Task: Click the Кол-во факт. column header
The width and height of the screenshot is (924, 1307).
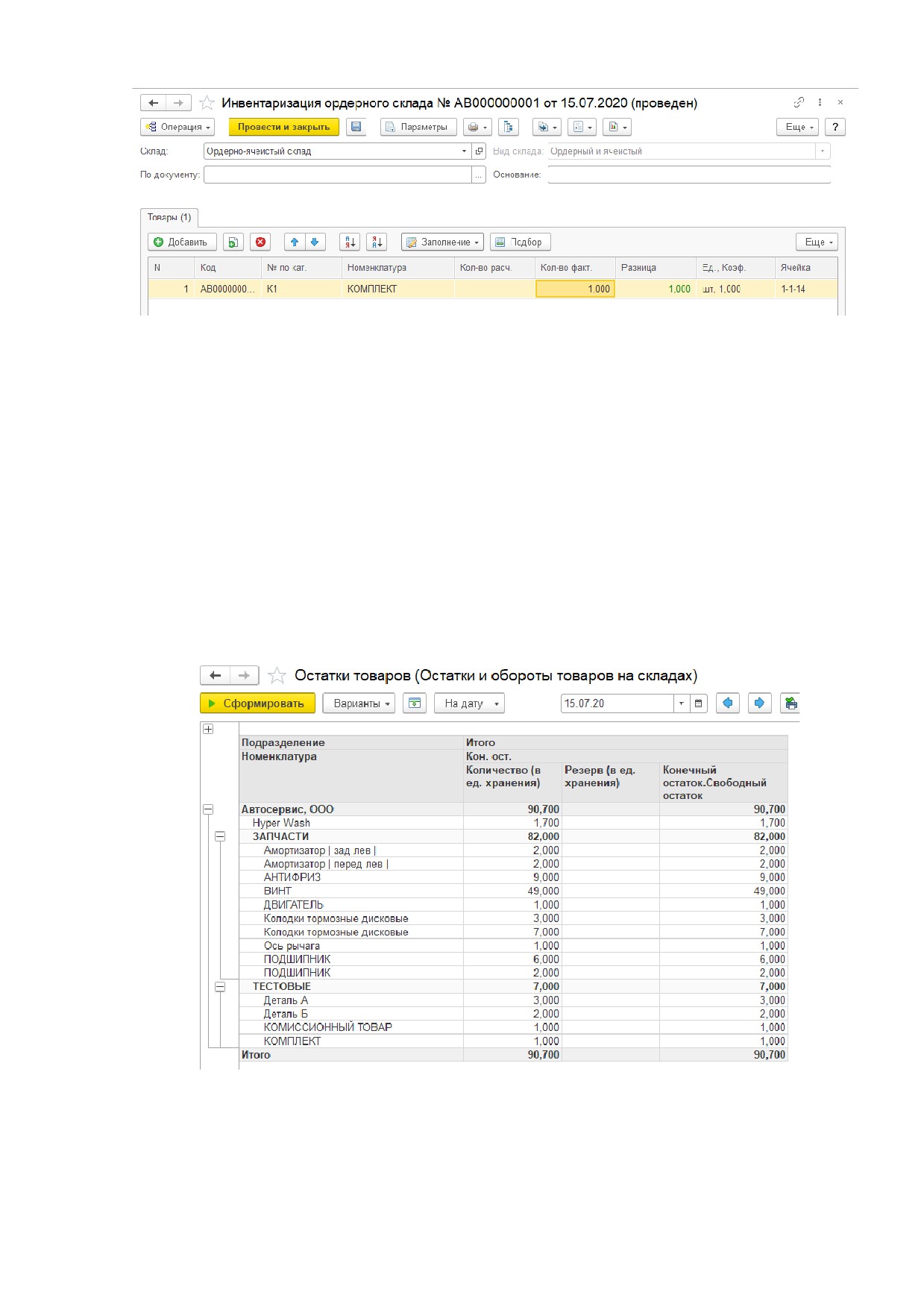Action: [575, 268]
